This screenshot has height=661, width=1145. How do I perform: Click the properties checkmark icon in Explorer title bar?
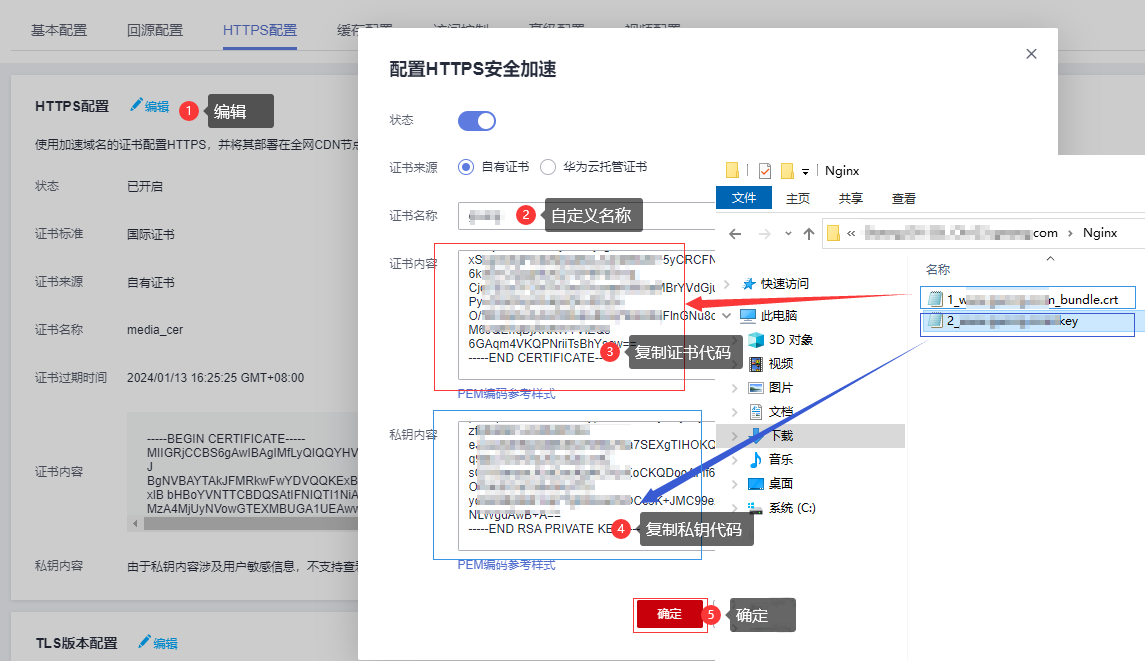765,170
